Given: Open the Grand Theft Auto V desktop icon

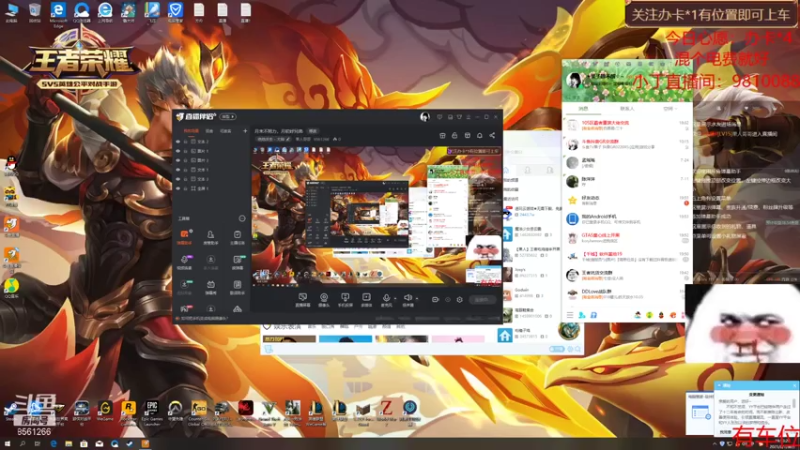Looking at the screenshot, I should coord(269,412).
